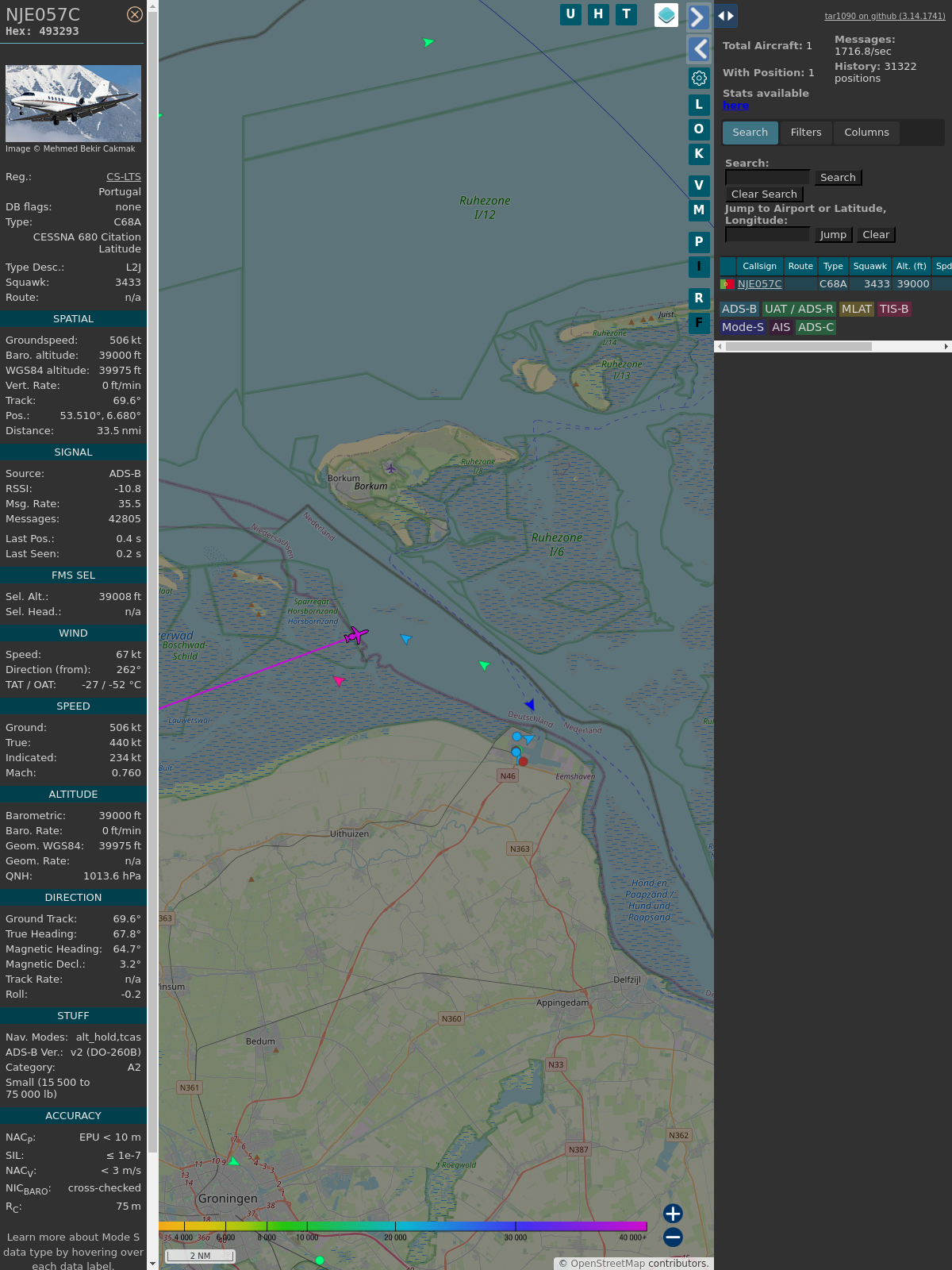Close the NJE057C aircraft info panel
Screen dimensions: 952x1270
[135, 14]
